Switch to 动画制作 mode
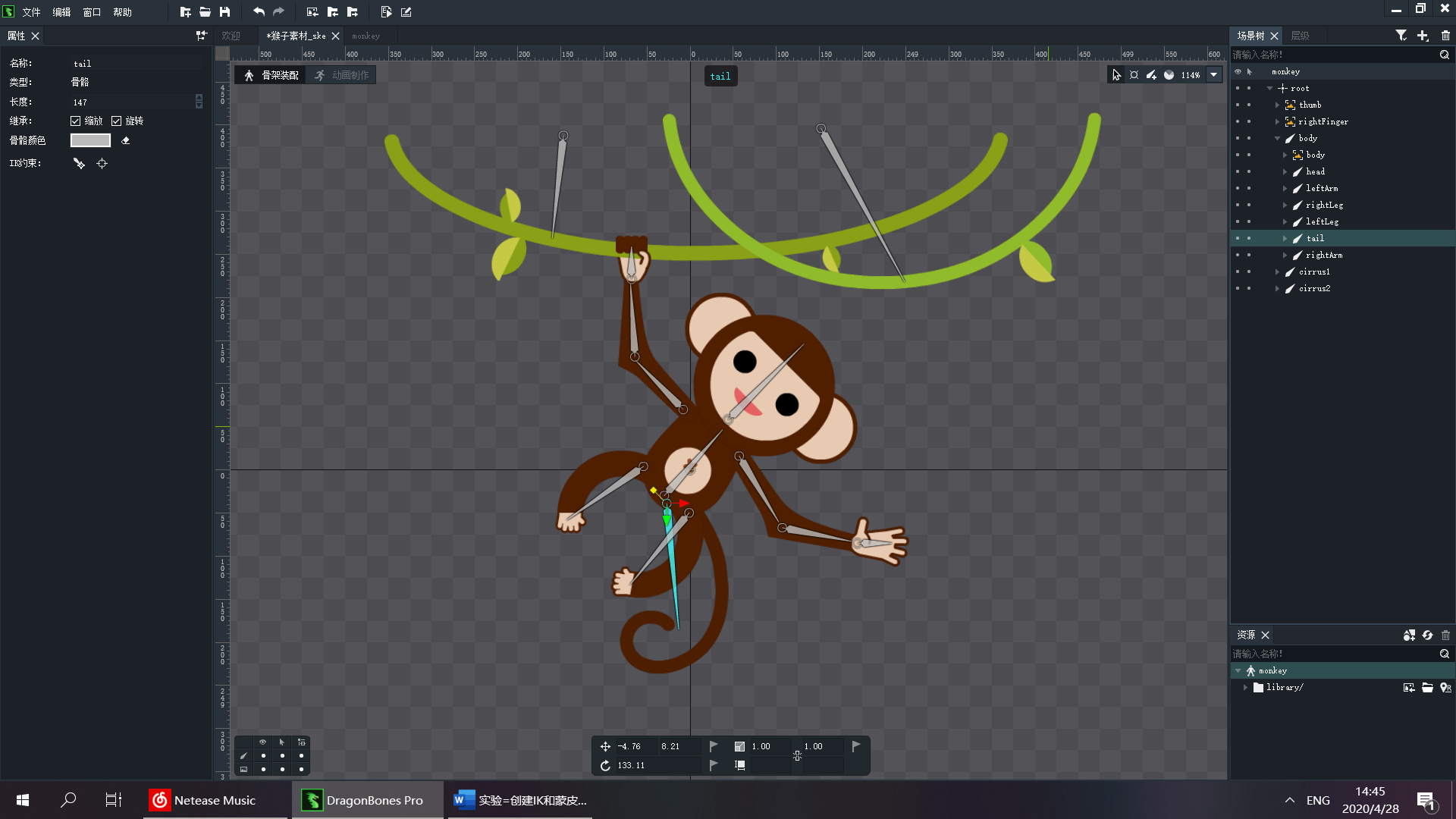 342,75
